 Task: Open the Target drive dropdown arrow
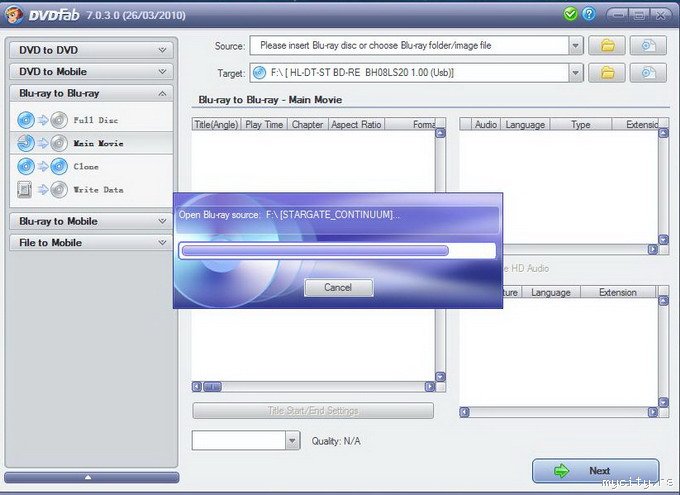point(575,73)
